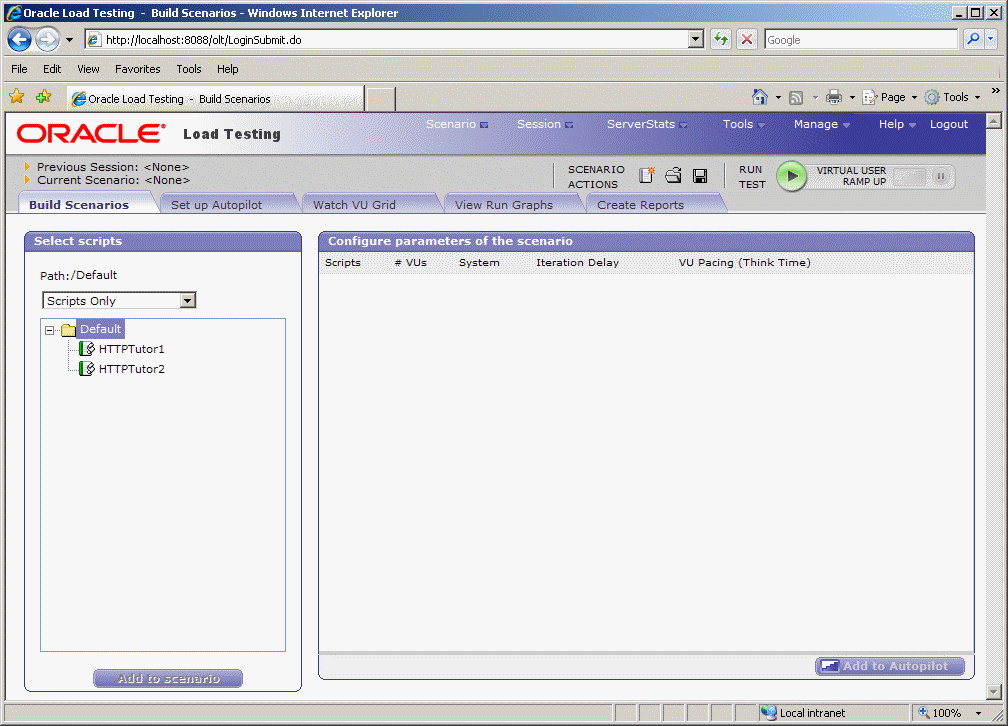Click the Logout link
Screen dimensions: 1008x726
tap(948, 124)
